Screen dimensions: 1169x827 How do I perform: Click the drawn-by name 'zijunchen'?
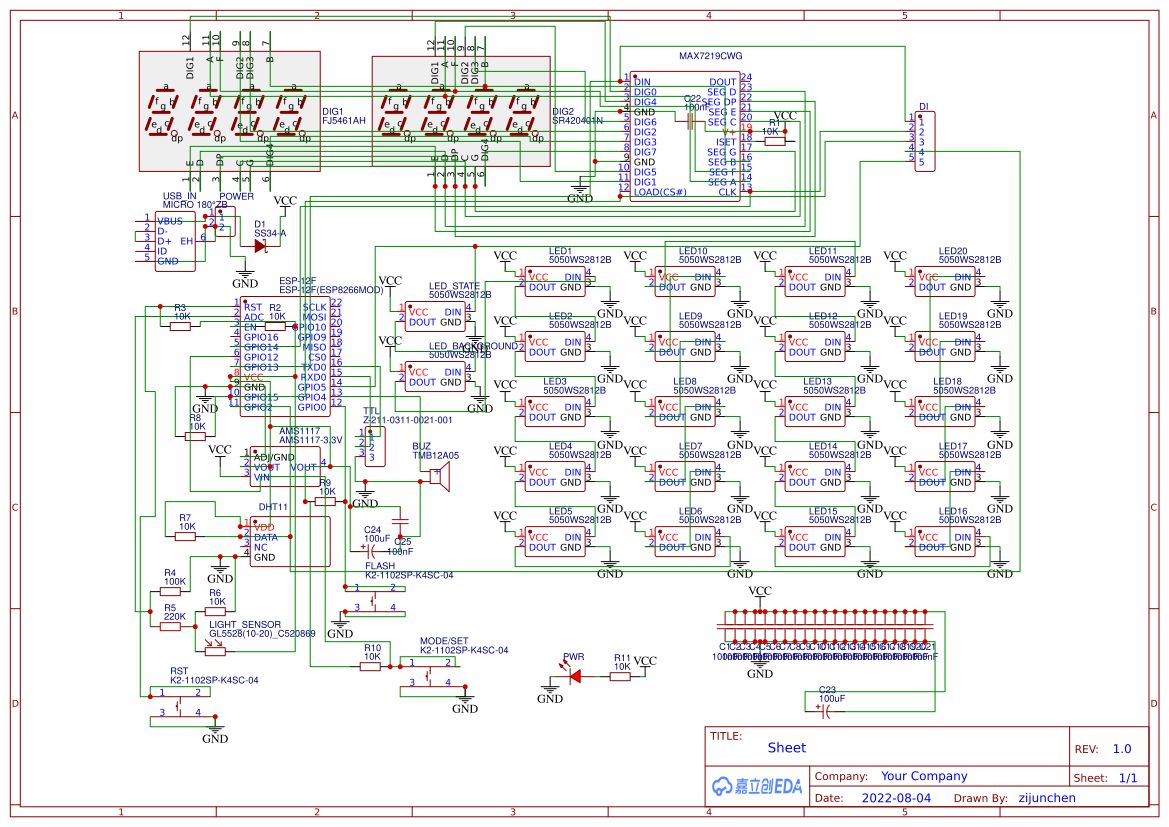(1047, 798)
